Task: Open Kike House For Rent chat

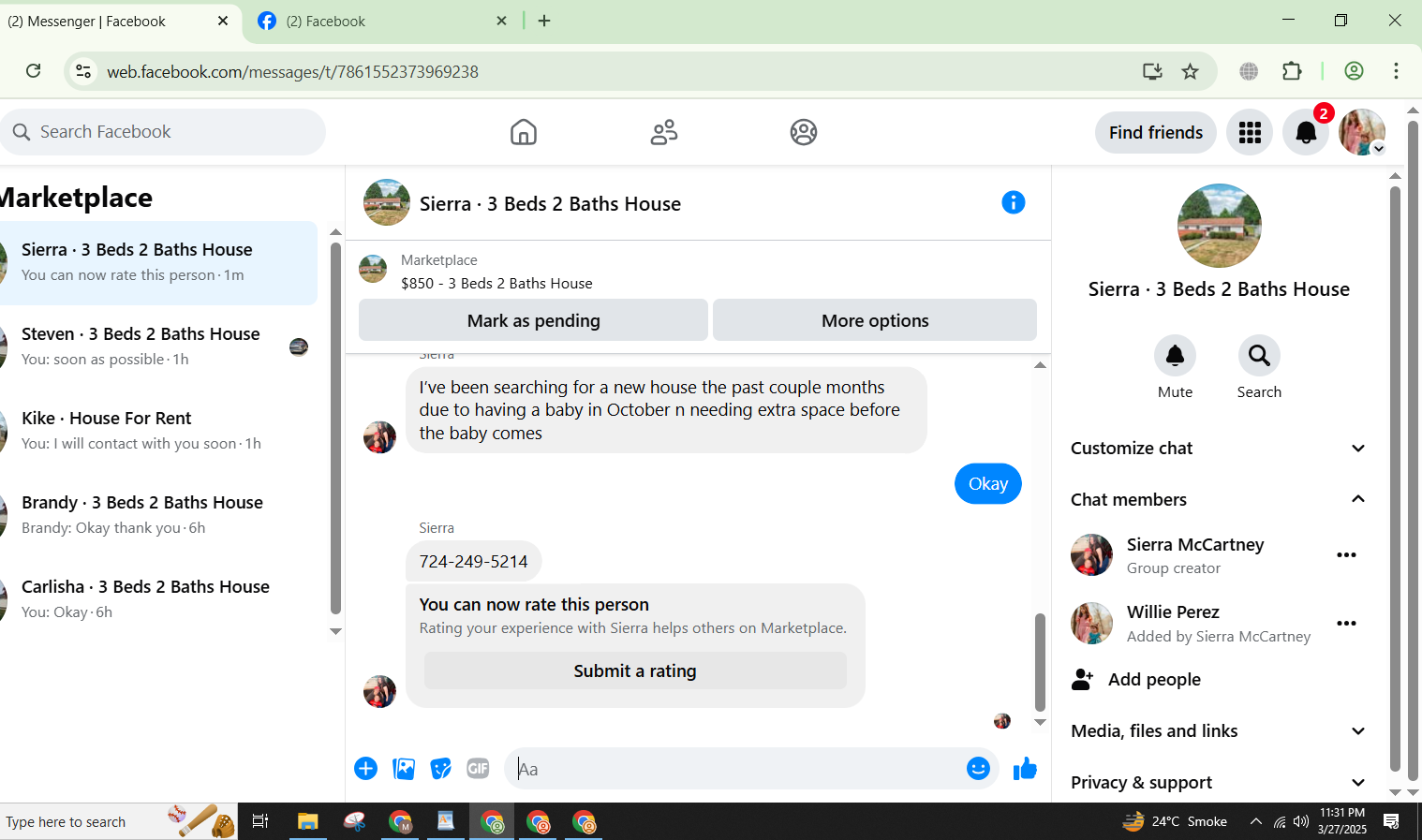Action: coord(157,431)
